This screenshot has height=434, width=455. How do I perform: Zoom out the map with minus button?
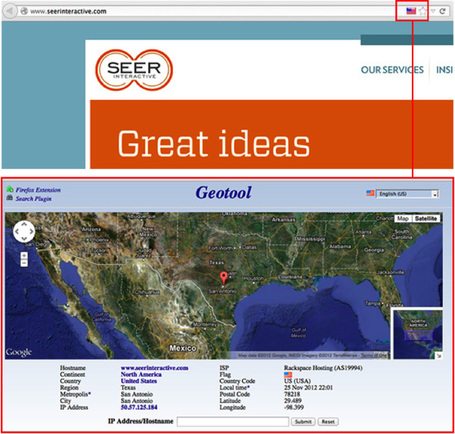pos(24,263)
